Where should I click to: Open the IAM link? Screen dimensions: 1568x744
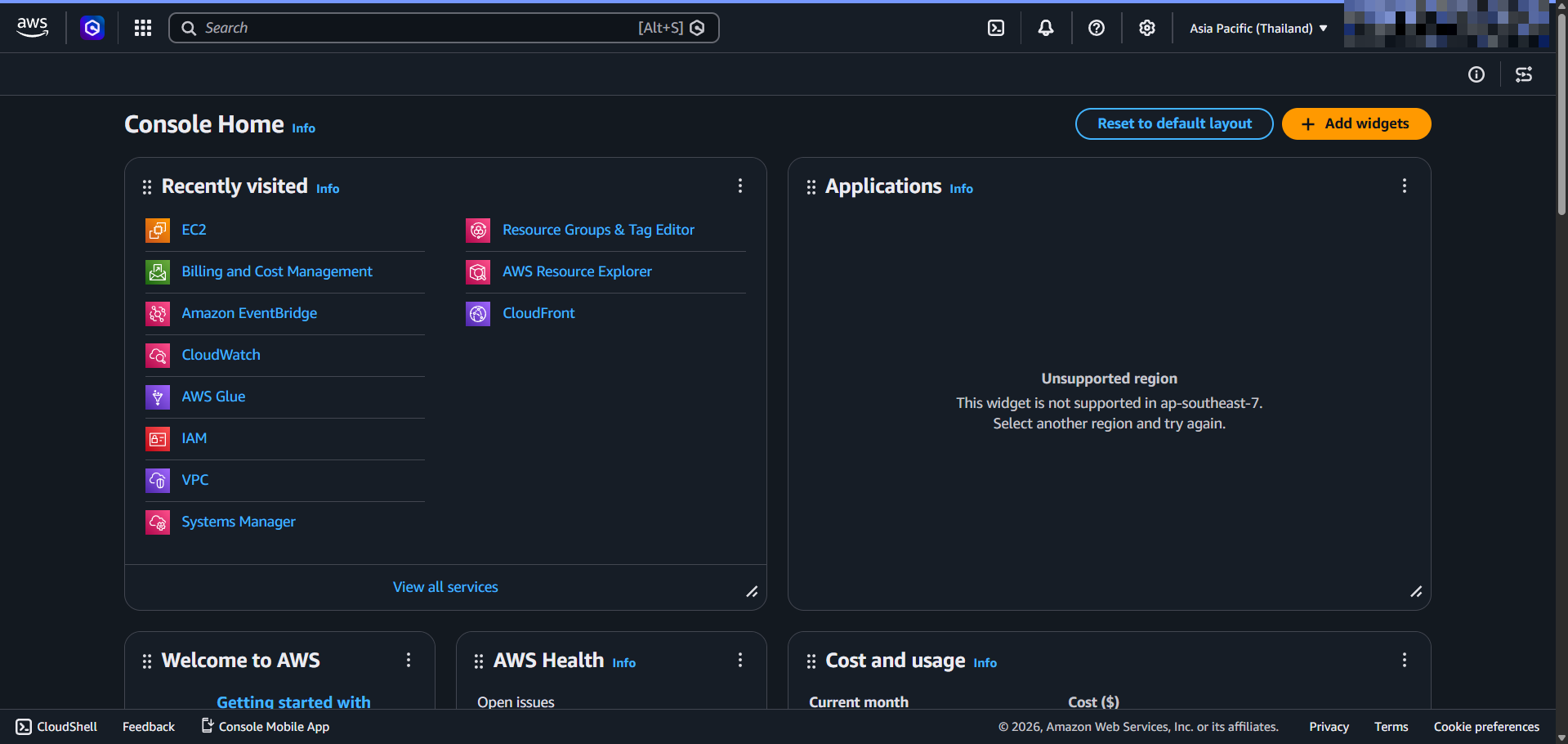[194, 438]
